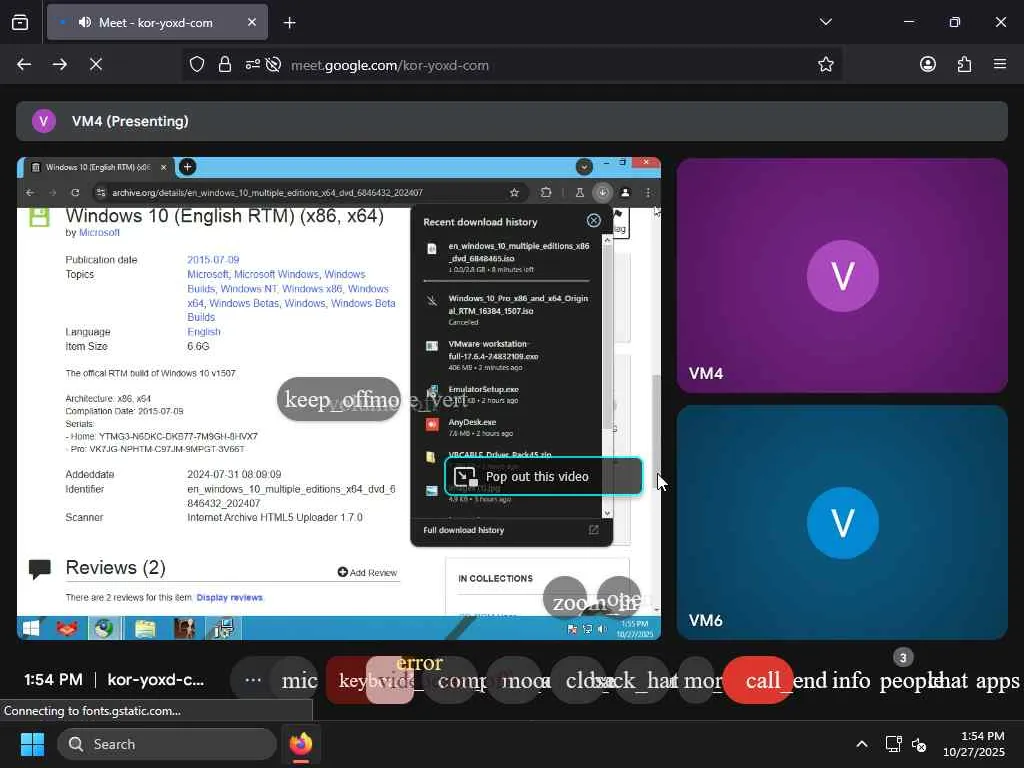This screenshot has width=1024, height=768.
Task: Click the VM4 (Presenting) banner
Action: click(x=511, y=121)
